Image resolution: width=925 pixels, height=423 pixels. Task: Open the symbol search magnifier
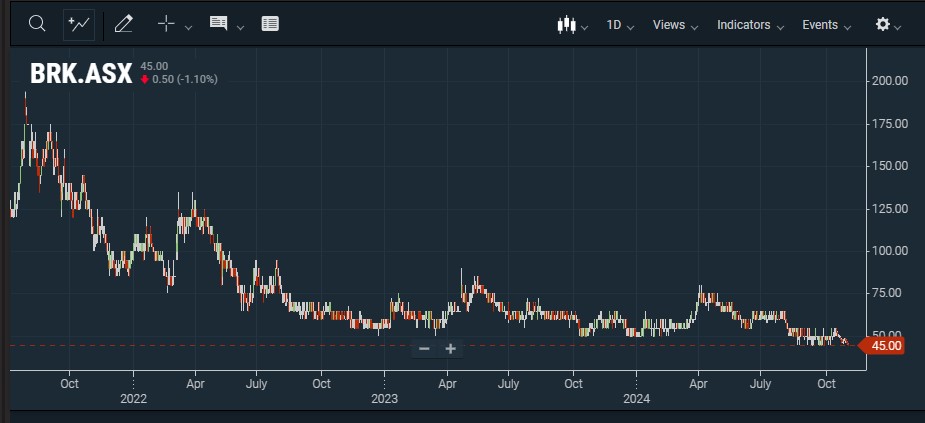click(37, 24)
